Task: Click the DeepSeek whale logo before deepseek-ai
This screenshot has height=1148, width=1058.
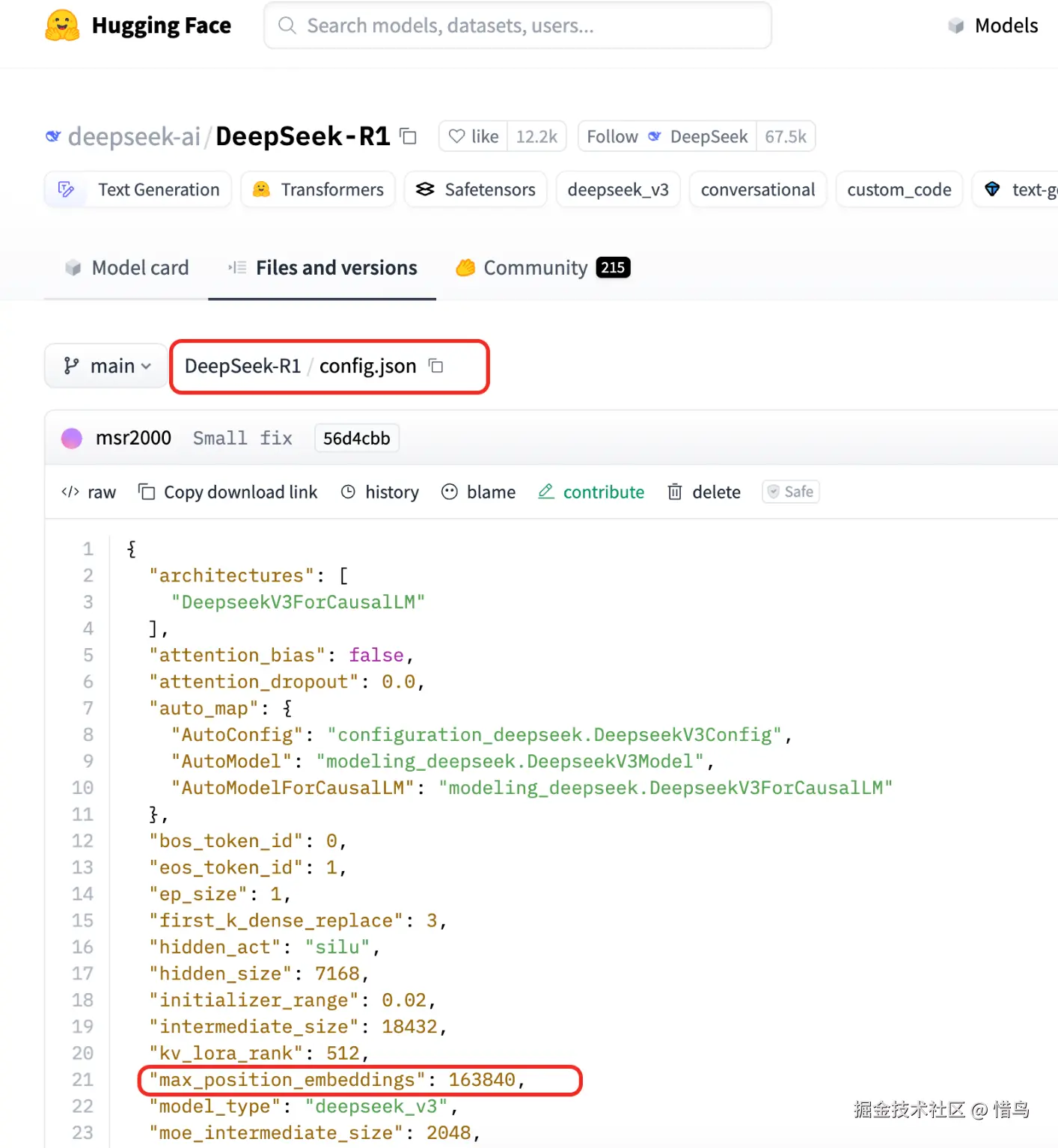Action: pos(53,136)
